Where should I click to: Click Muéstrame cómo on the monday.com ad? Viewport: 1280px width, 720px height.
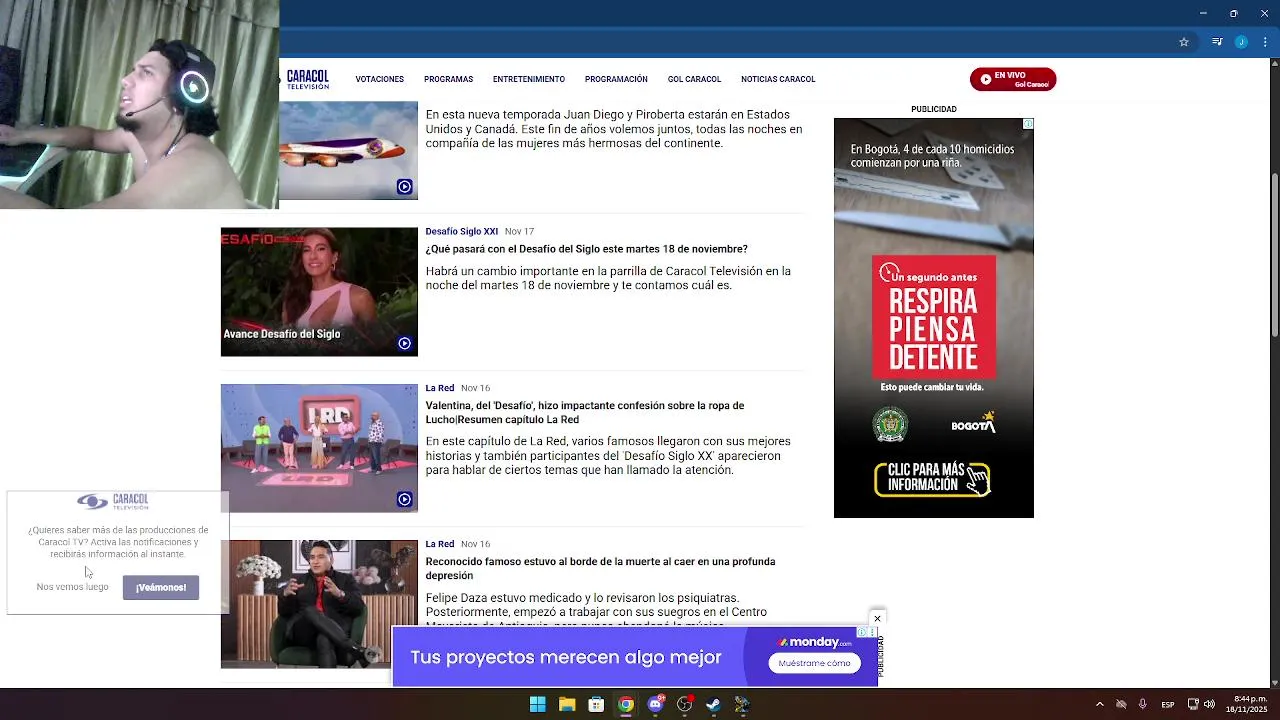click(x=814, y=663)
